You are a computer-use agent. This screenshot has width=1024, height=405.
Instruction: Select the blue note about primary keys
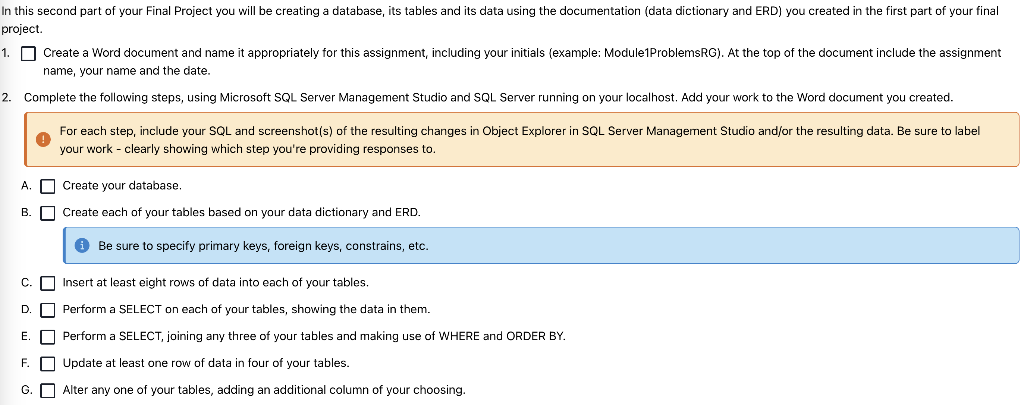(541, 246)
